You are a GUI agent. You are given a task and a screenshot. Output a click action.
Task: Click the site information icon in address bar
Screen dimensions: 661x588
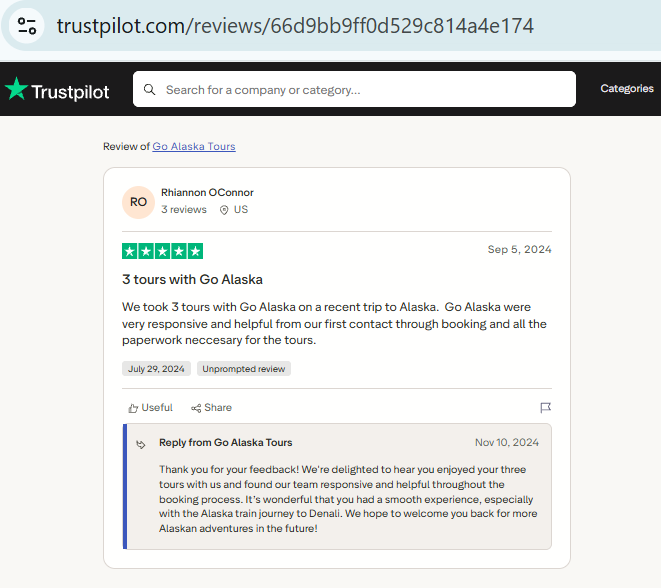(x=27, y=26)
